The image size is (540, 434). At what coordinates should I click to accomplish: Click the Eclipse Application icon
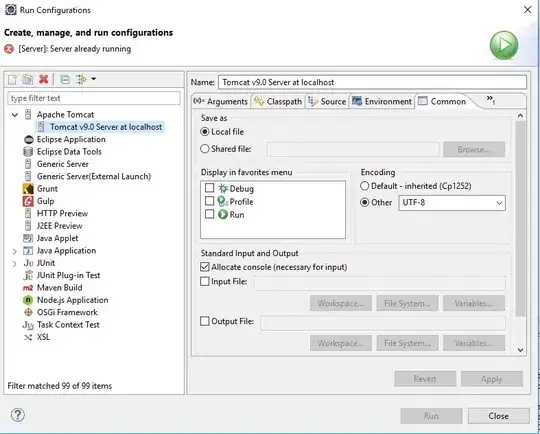pyautogui.click(x=28, y=140)
